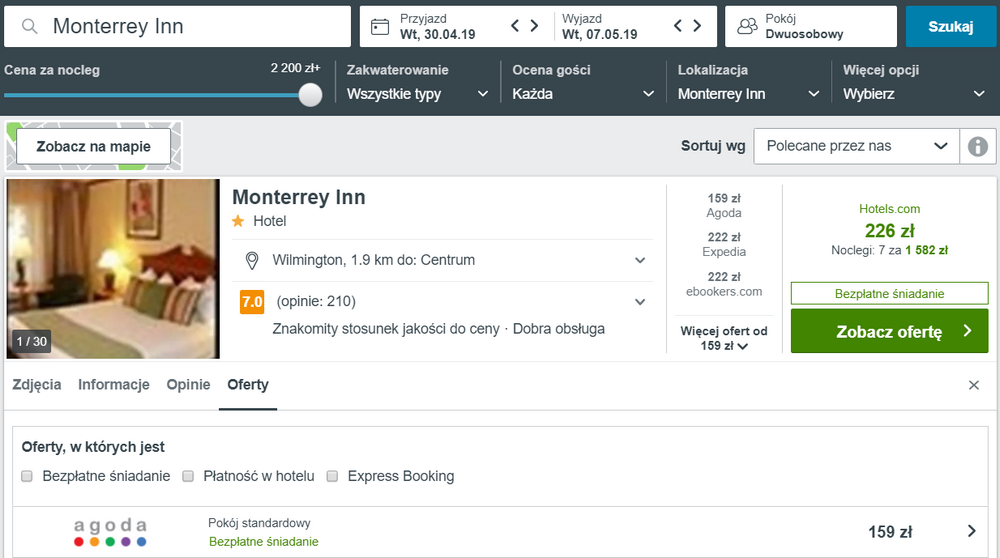
Task: Switch to the Informacje tab
Action: tap(114, 385)
